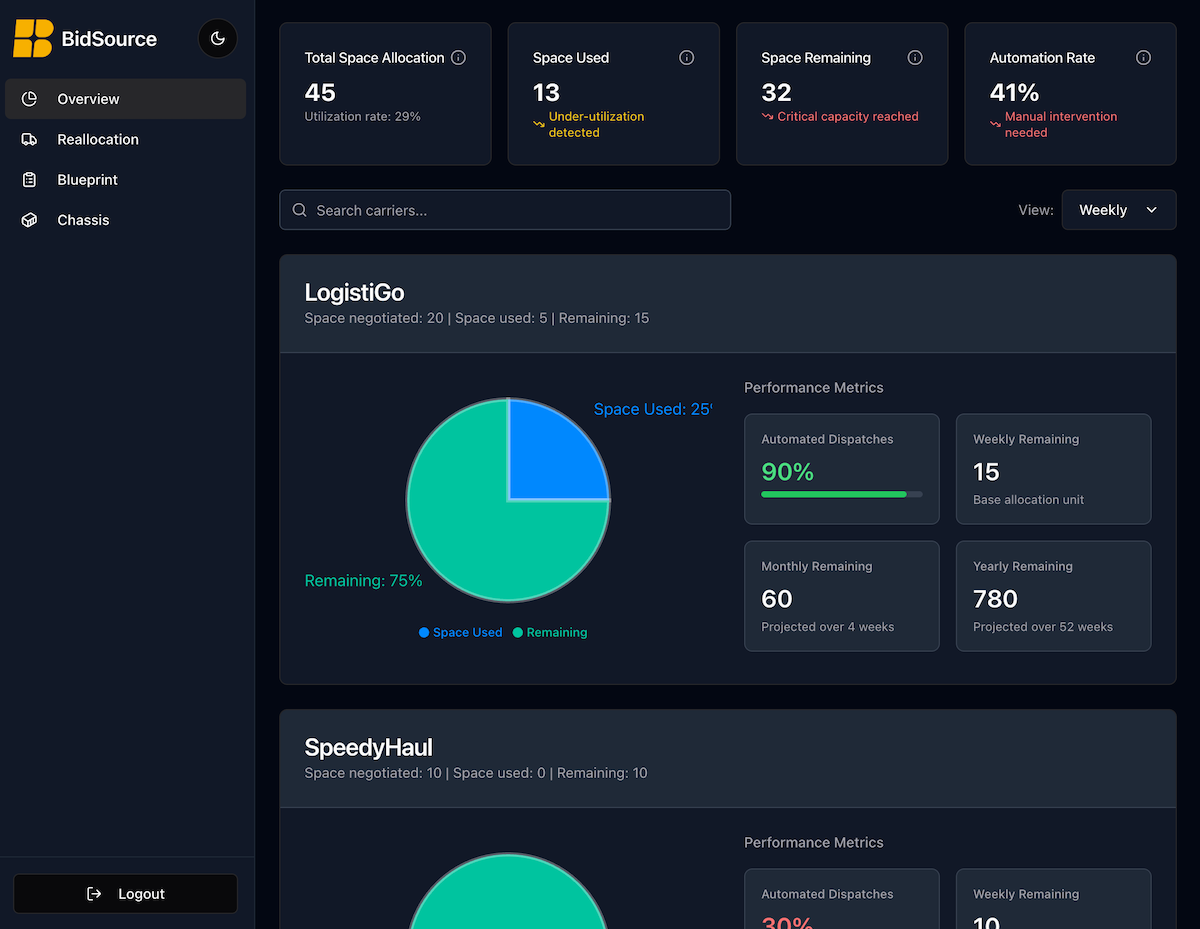Click "Space negotiated: 20" summary line

pos(477,318)
